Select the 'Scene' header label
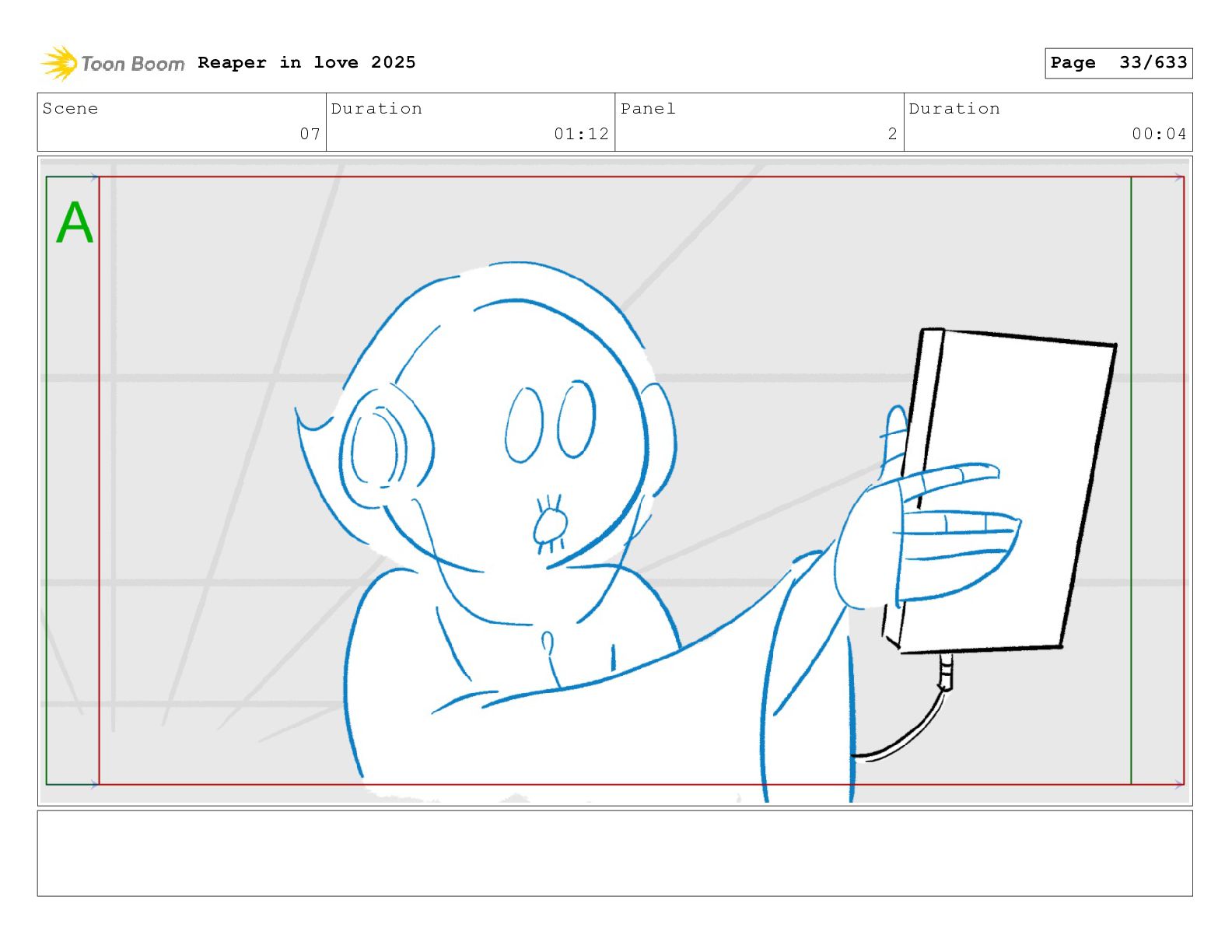 coord(70,109)
